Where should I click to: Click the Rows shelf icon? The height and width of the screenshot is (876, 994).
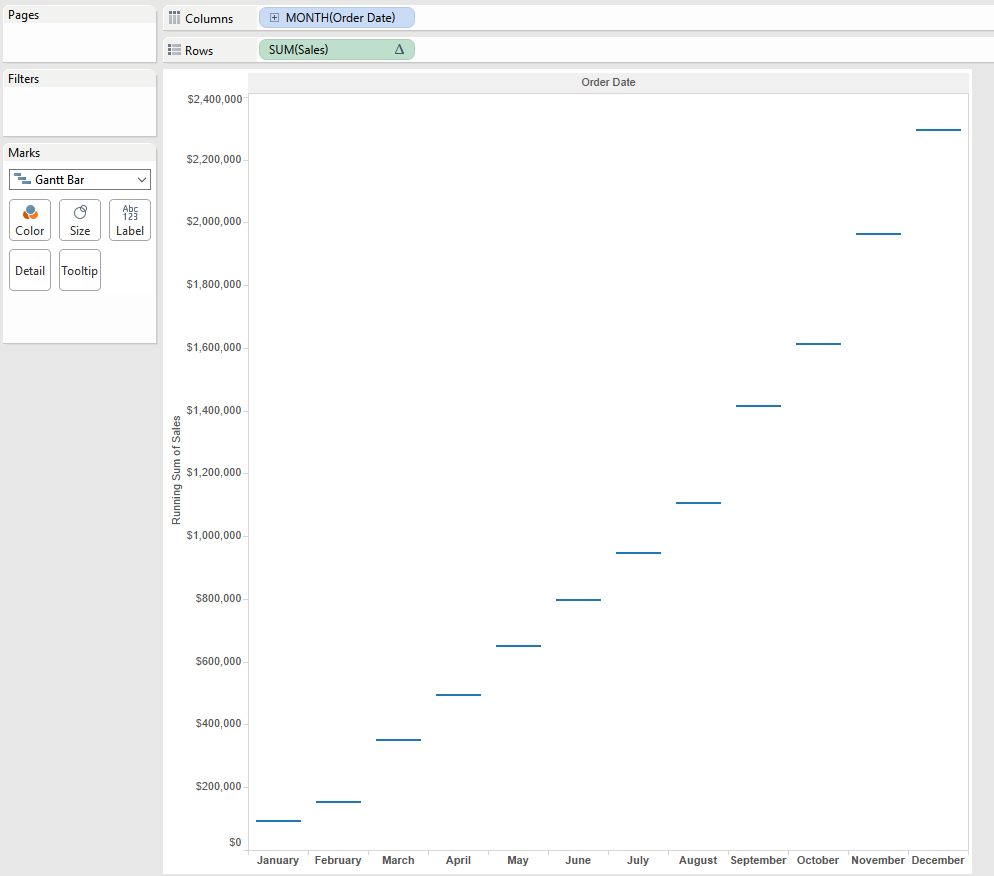pos(174,49)
